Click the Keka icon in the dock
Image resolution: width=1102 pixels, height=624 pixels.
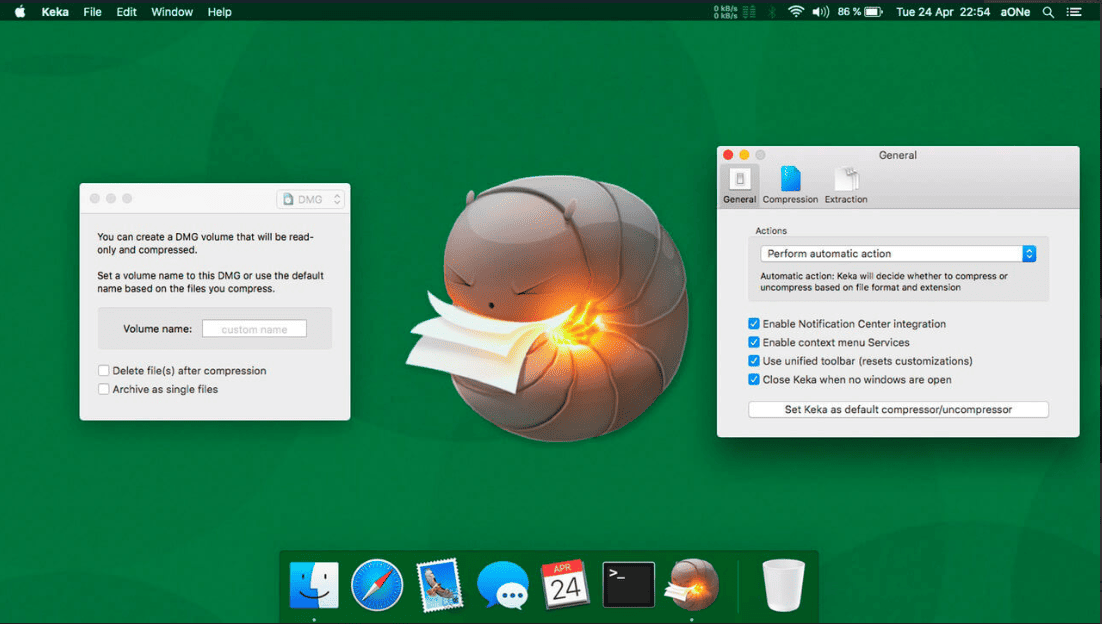pos(692,585)
